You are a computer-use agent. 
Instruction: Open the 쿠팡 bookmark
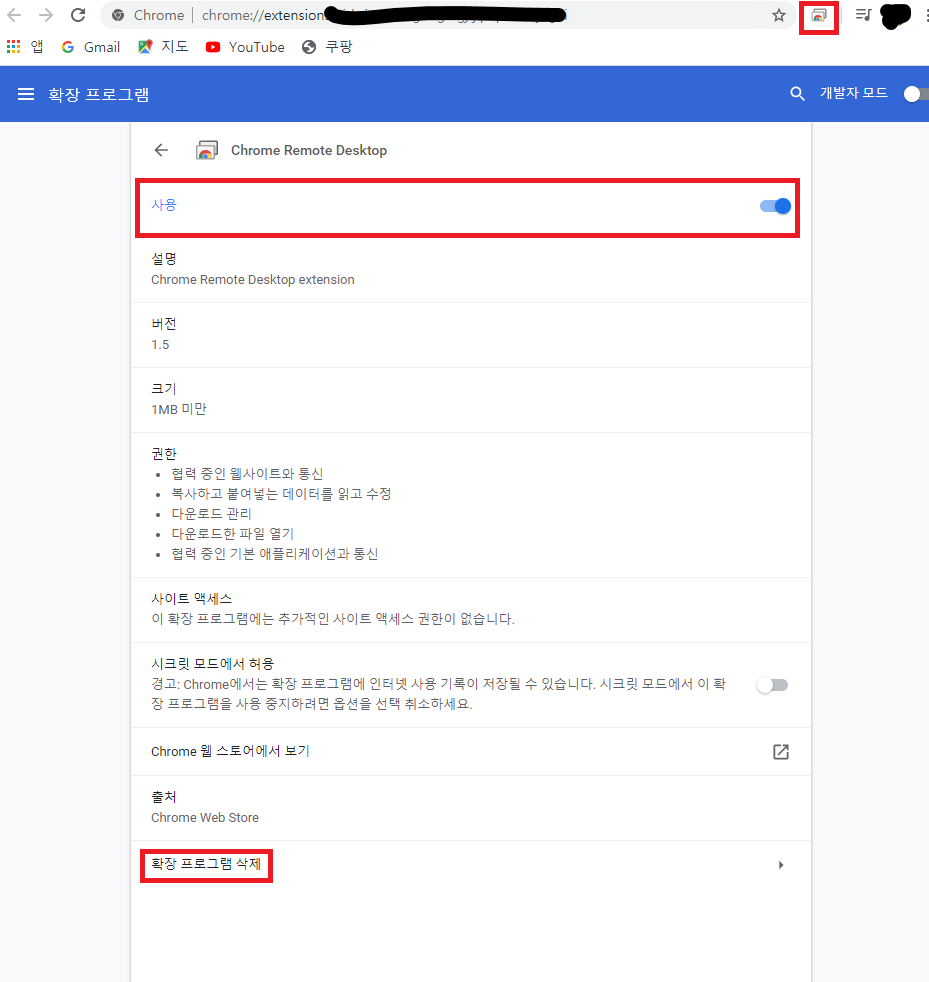pyautogui.click(x=327, y=47)
